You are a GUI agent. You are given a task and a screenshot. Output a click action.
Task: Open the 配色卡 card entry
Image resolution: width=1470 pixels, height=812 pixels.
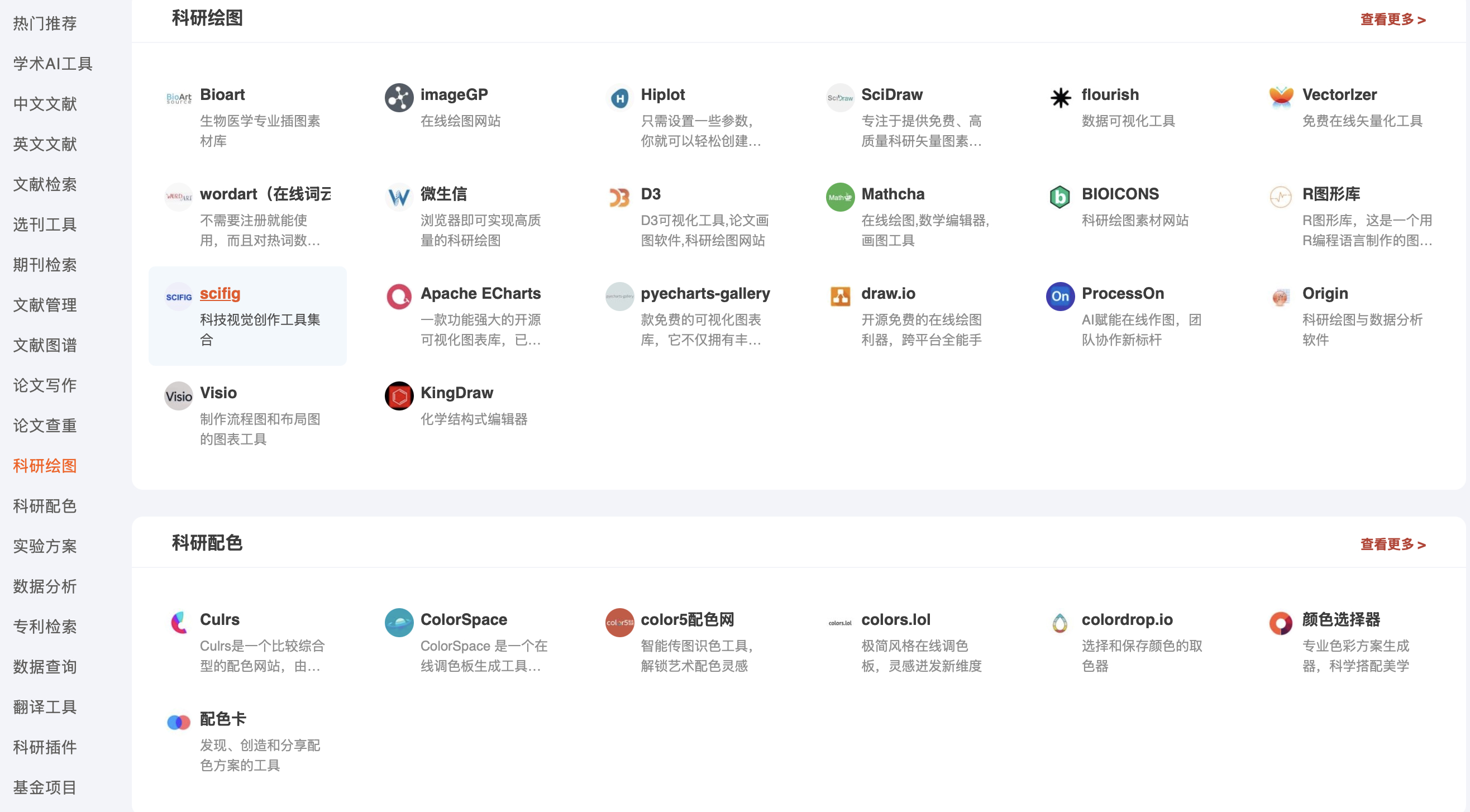(x=222, y=719)
